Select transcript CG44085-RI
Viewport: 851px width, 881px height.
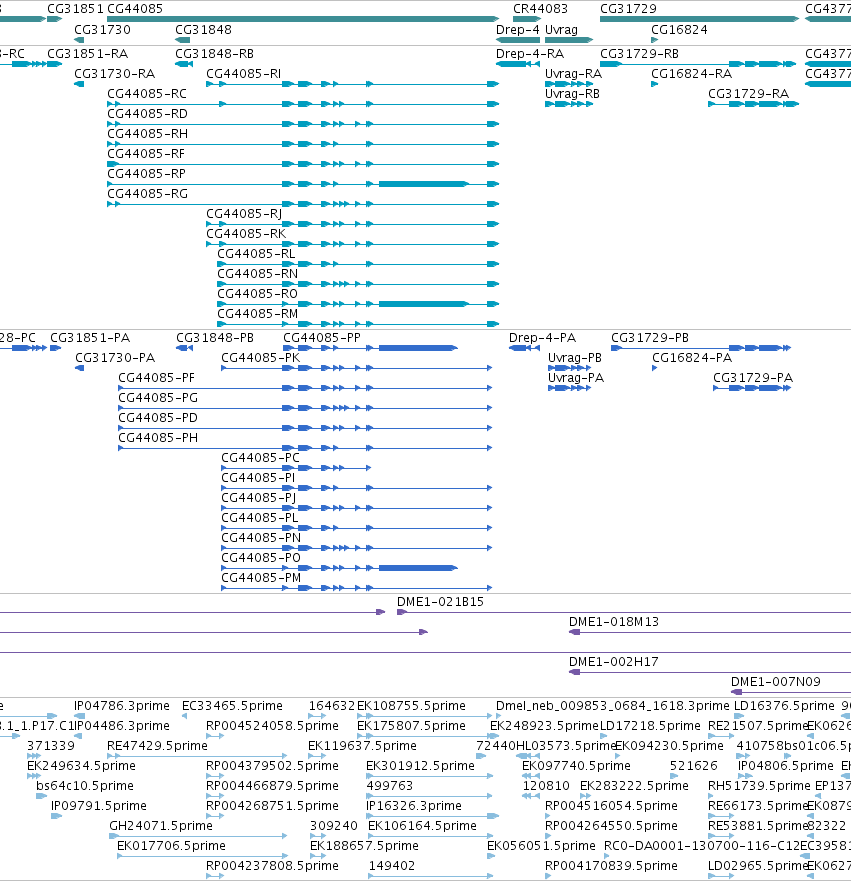(244, 74)
